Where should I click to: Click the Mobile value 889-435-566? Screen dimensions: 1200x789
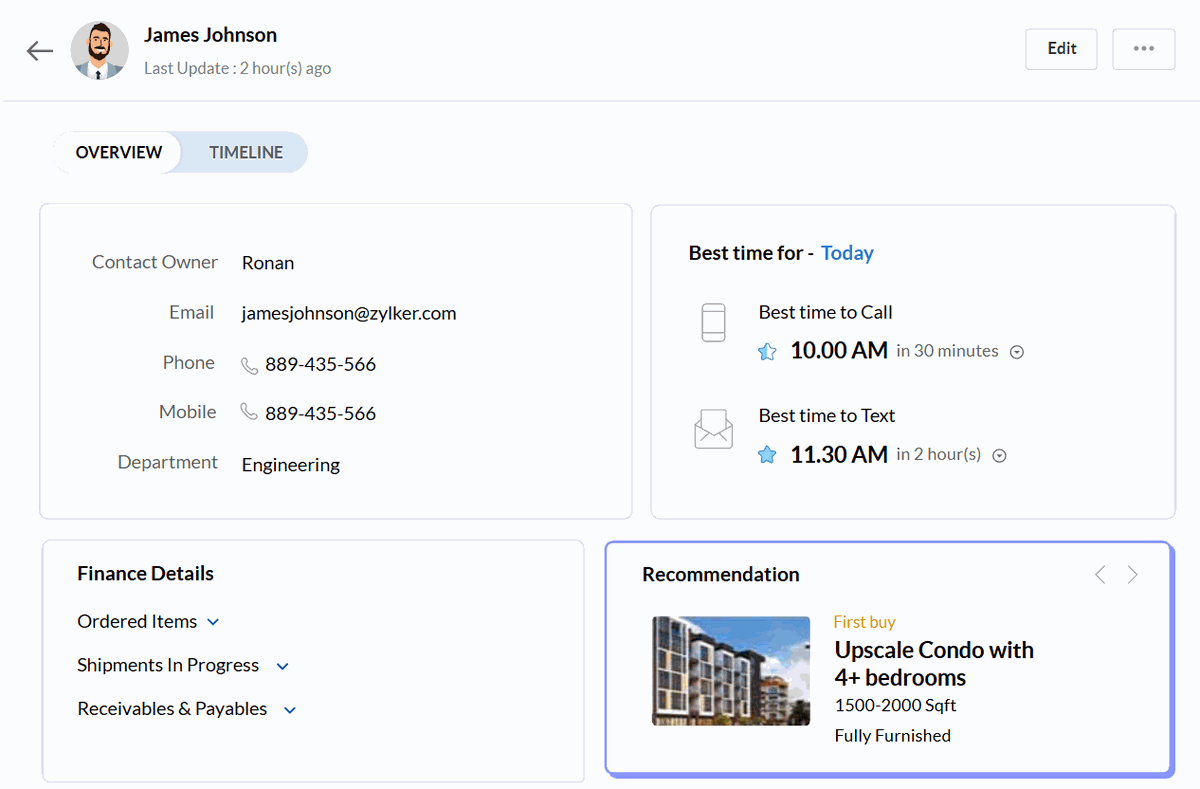[x=320, y=413]
